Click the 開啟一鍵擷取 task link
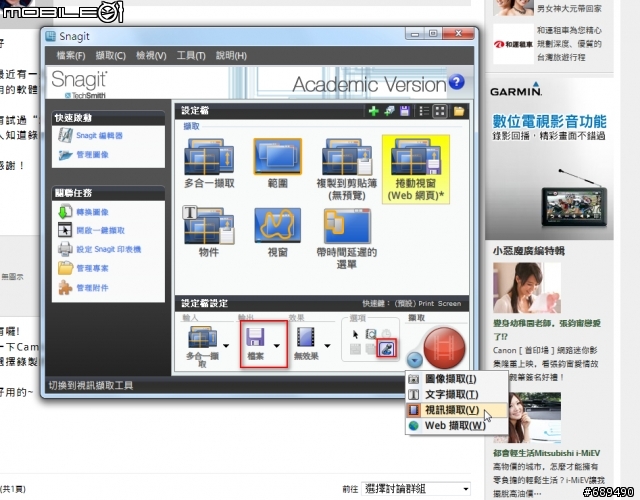Image resolution: width=640 pixels, height=500 pixels. pos(100,231)
